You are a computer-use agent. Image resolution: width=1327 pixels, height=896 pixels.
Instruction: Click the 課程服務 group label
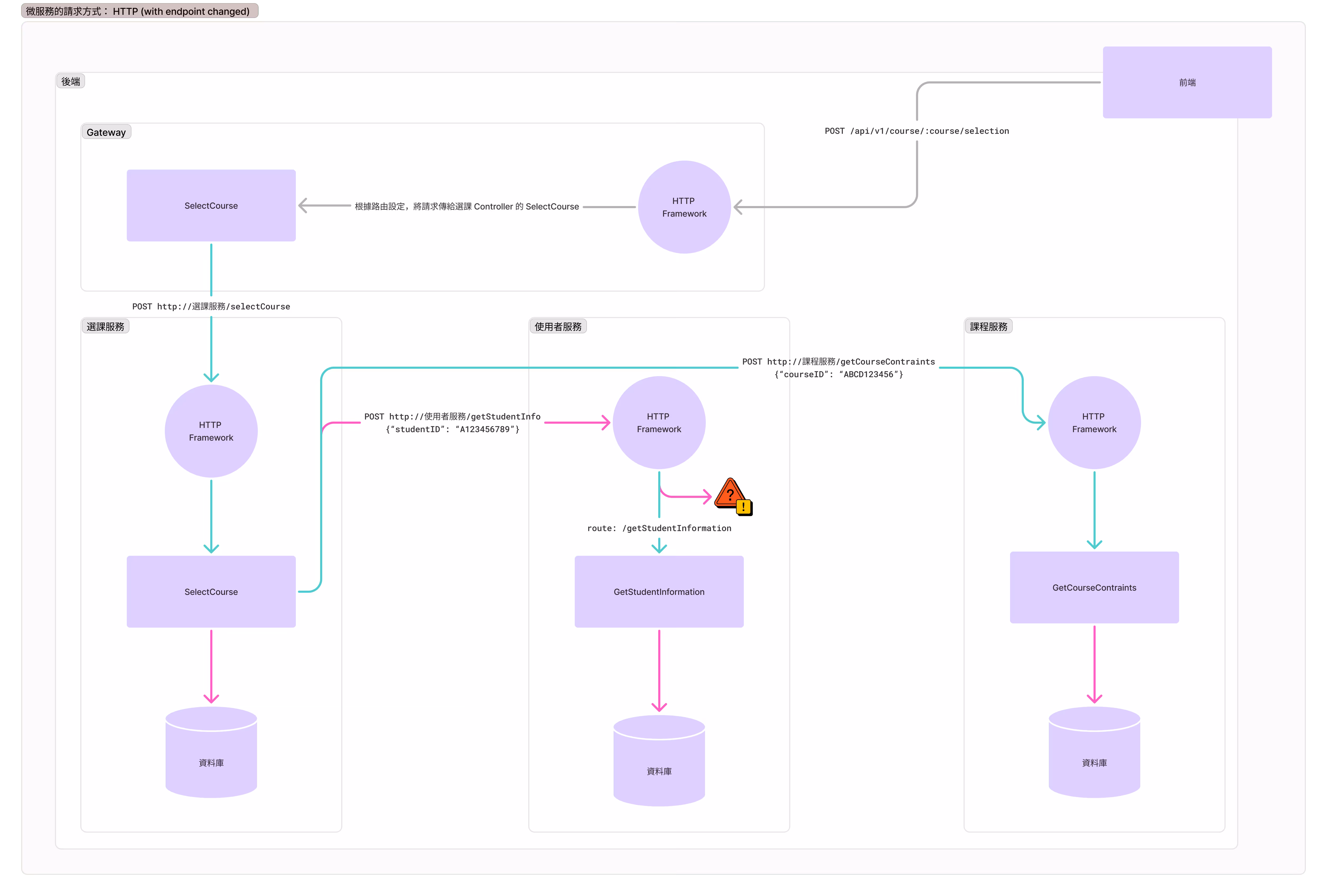click(x=988, y=326)
